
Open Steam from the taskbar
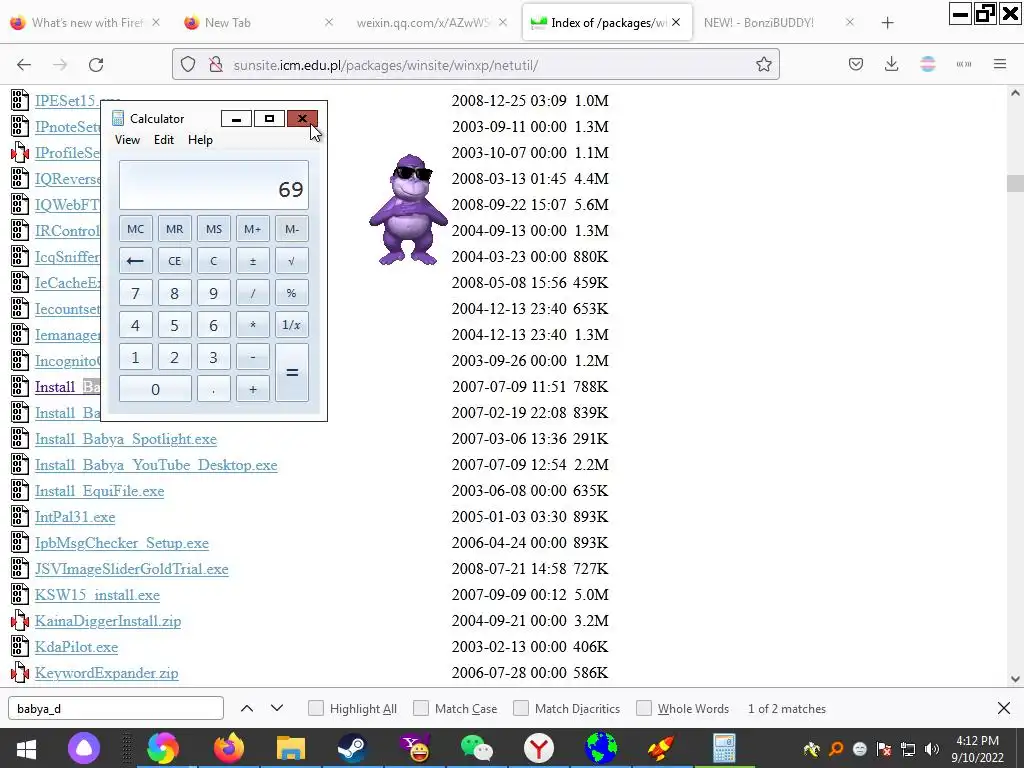click(x=353, y=748)
